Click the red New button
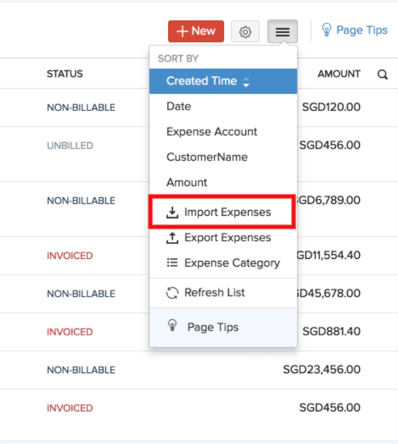Image resolution: width=398 pixels, height=444 pixels. tap(196, 31)
